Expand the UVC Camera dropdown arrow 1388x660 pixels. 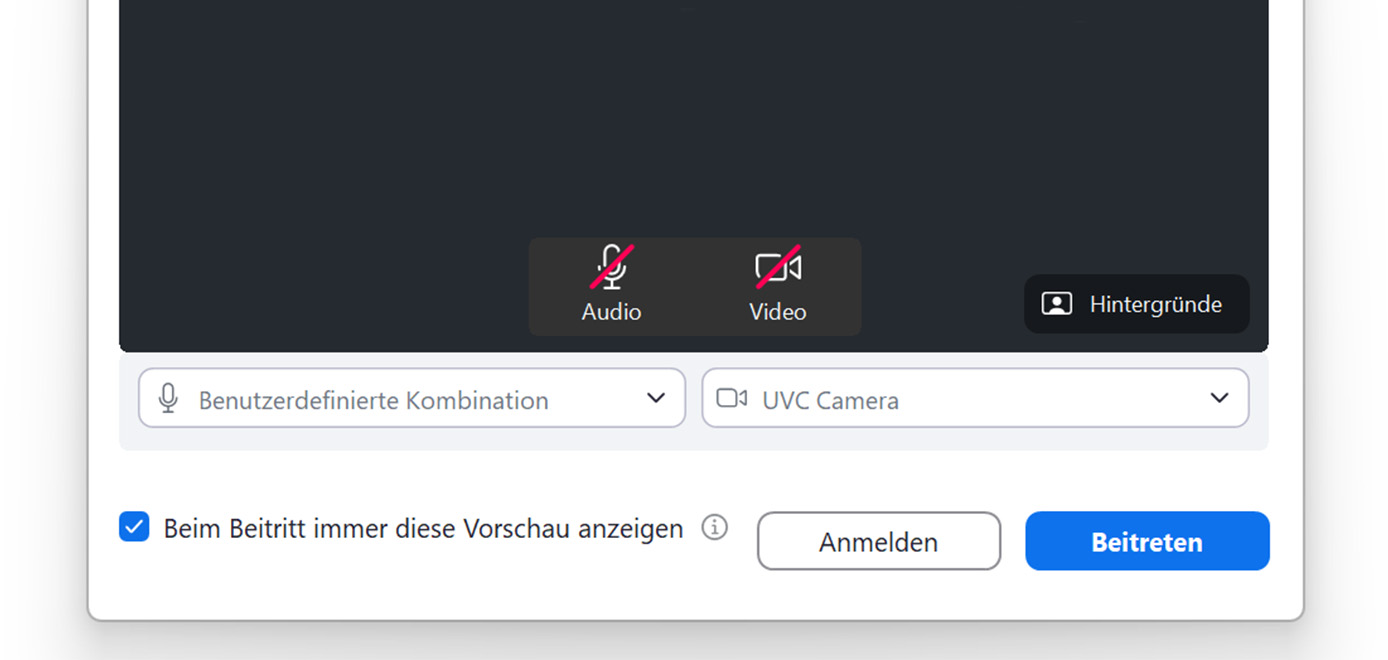click(1219, 398)
